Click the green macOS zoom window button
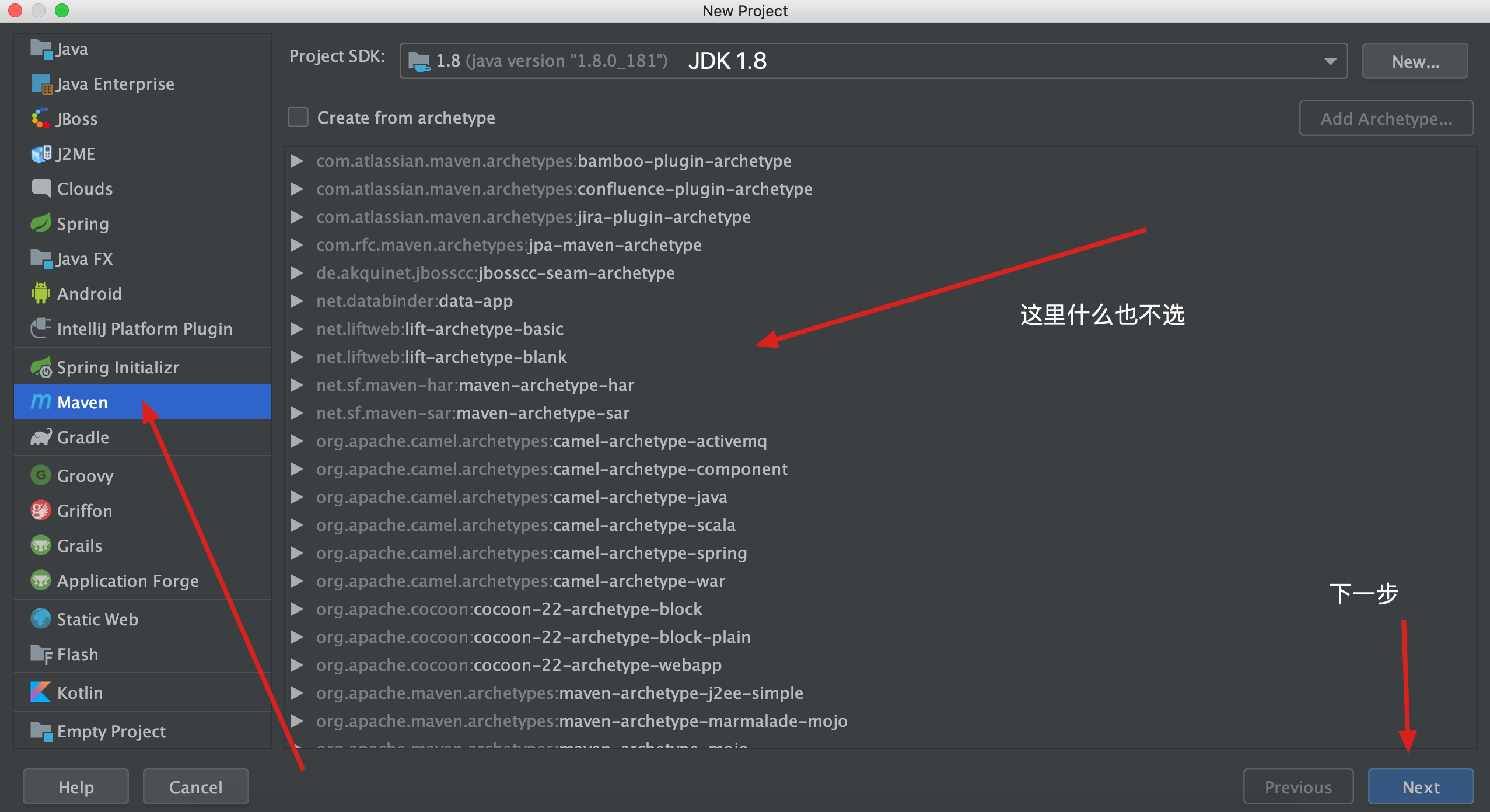 62,10
